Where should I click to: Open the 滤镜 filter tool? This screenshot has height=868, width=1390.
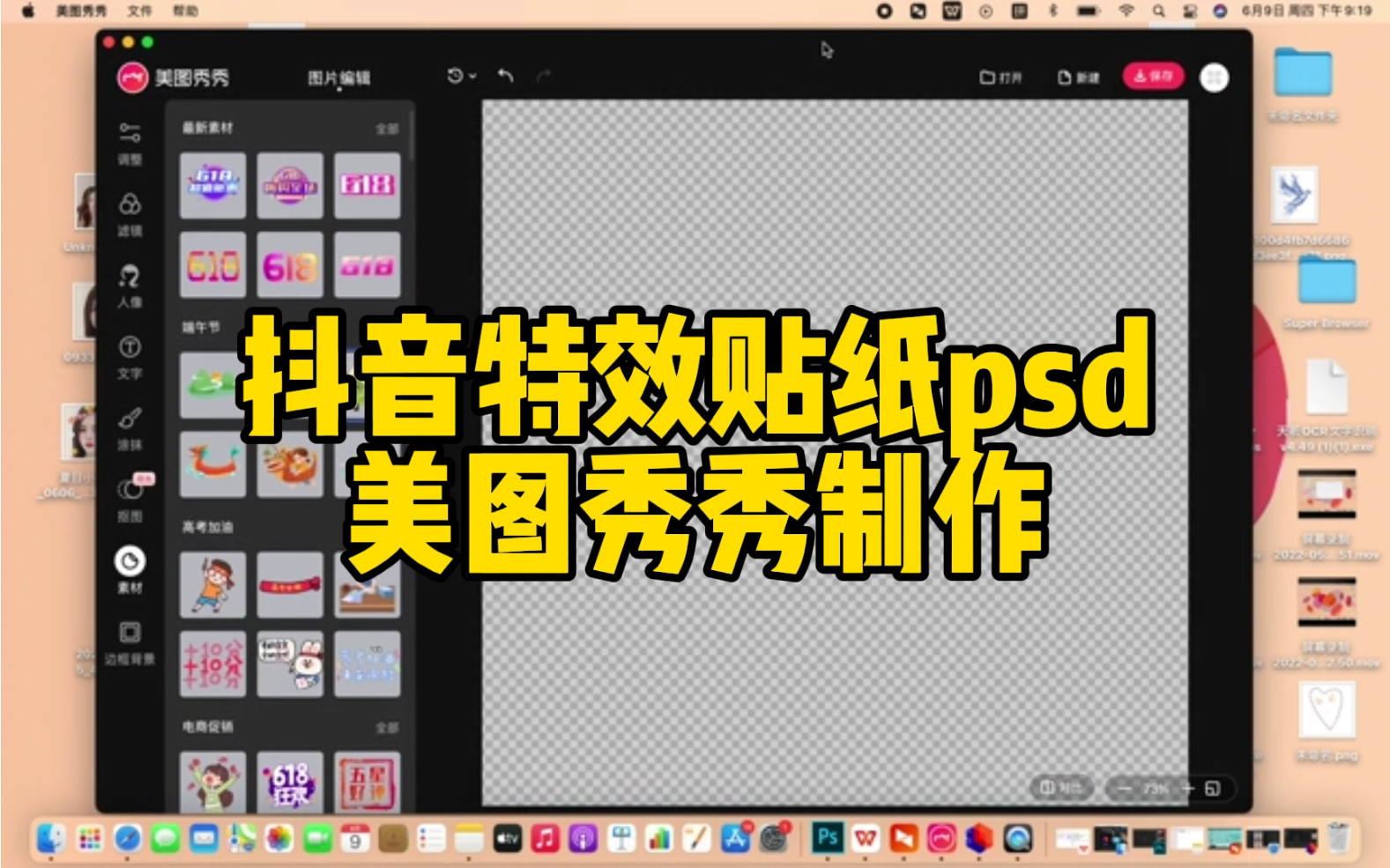(x=130, y=215)
